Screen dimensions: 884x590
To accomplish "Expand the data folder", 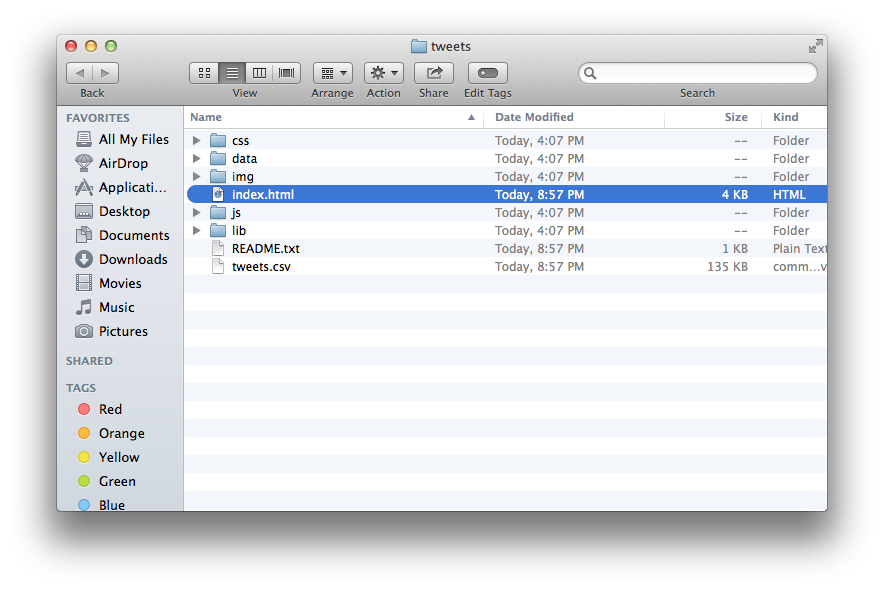I will pyautogui.click(x=196, y=158).
